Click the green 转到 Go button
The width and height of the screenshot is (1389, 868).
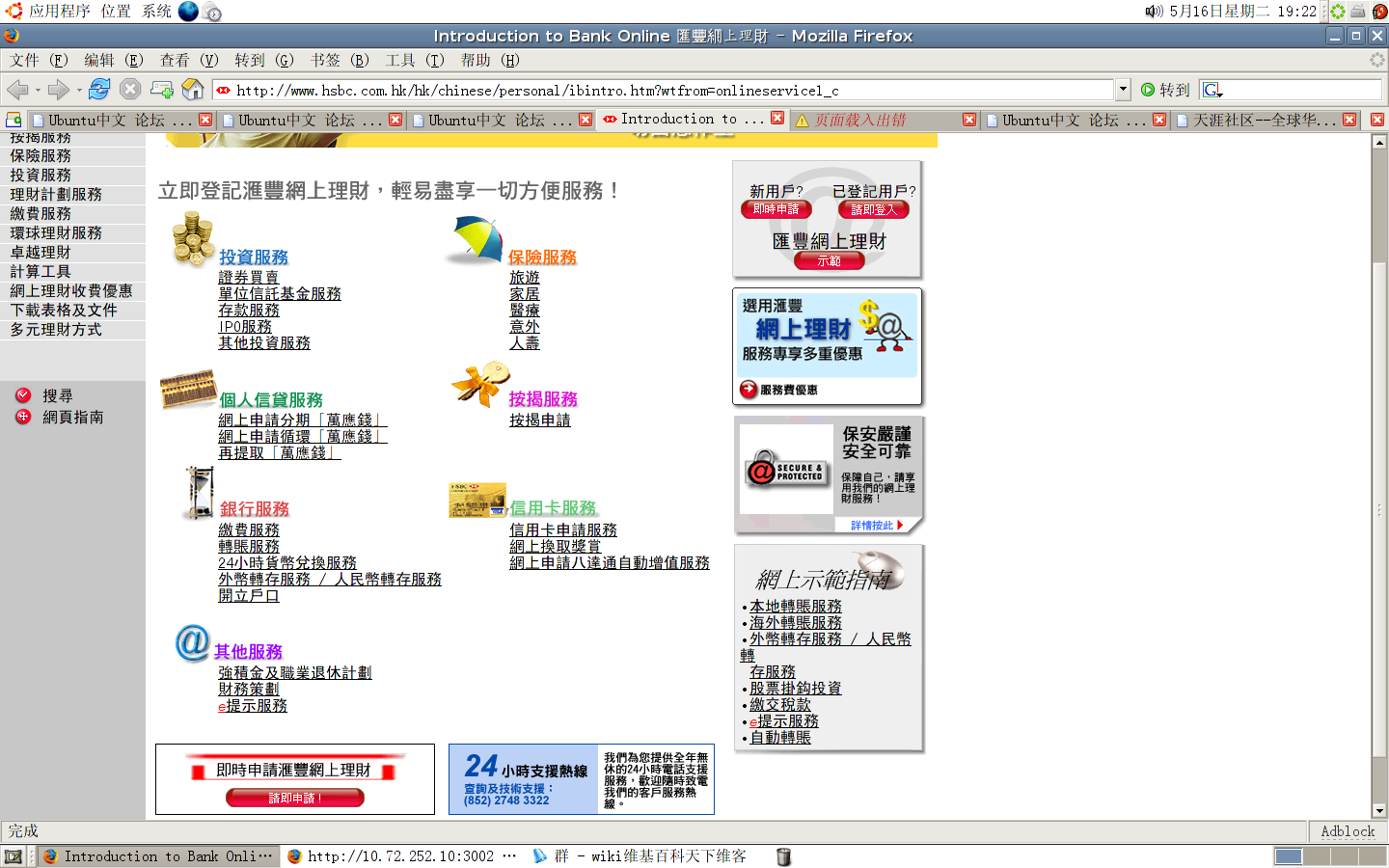pos(1165,90)
